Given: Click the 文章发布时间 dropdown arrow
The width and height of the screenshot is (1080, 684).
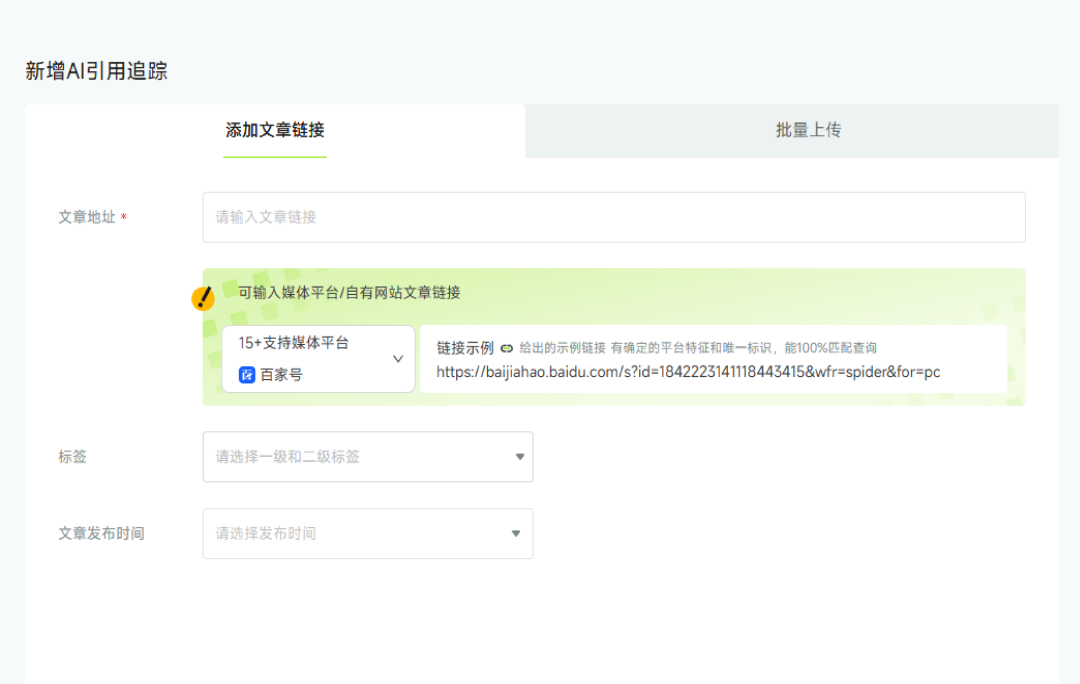Looking at the screenshot, I should tap(516, 534).
